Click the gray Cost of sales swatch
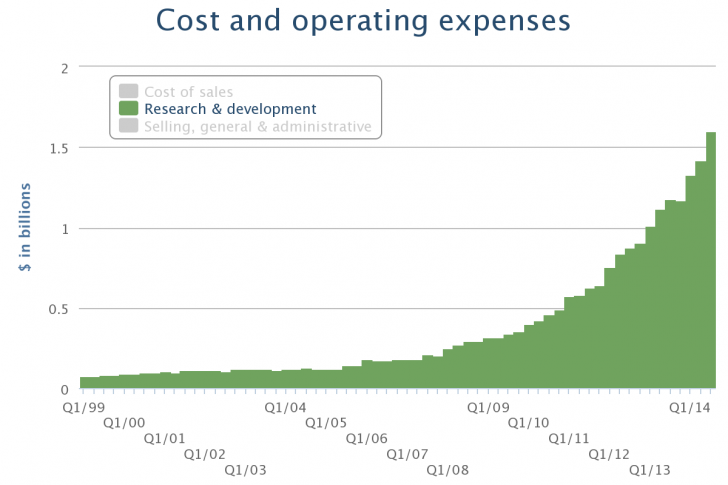This screenshot has width=728, height=485. tap(129, 91)
